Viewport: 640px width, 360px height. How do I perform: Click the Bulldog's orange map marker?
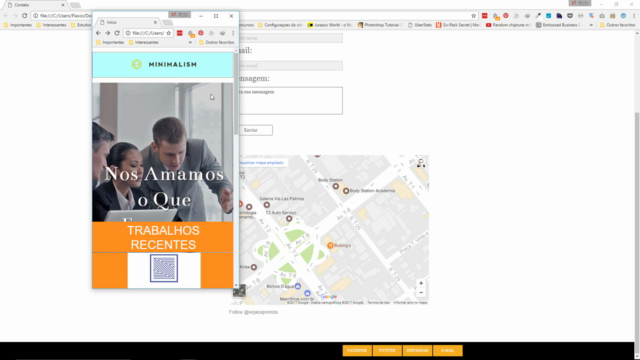[x=330, y=245]
